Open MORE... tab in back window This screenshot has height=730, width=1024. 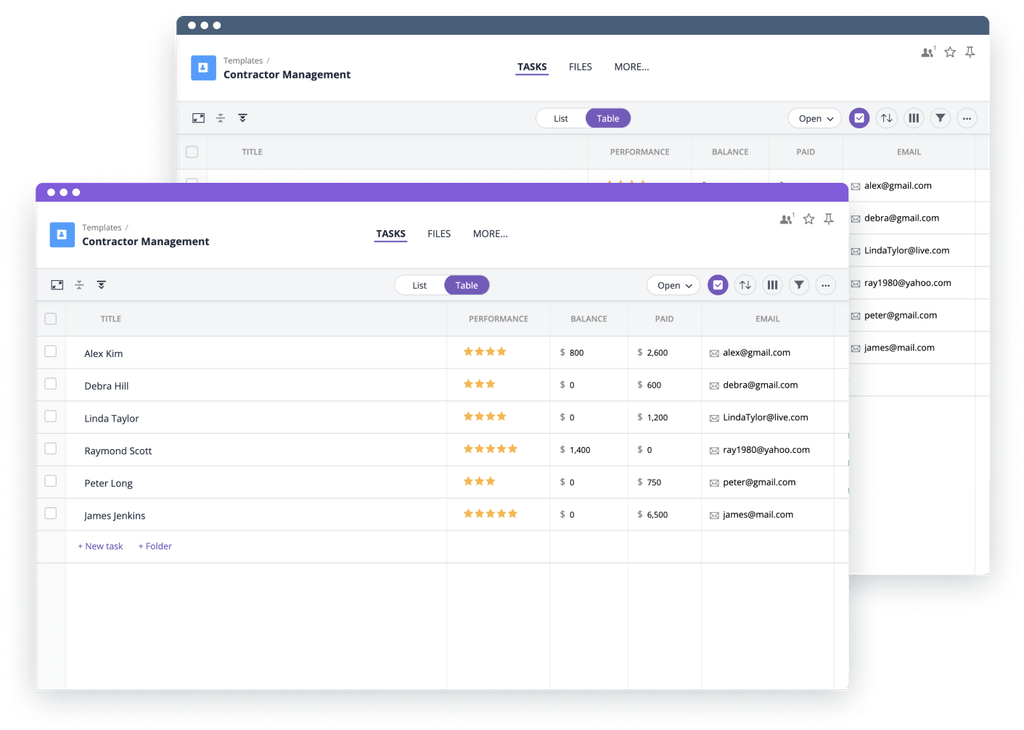pyautogui.click(x=632, y=67)
